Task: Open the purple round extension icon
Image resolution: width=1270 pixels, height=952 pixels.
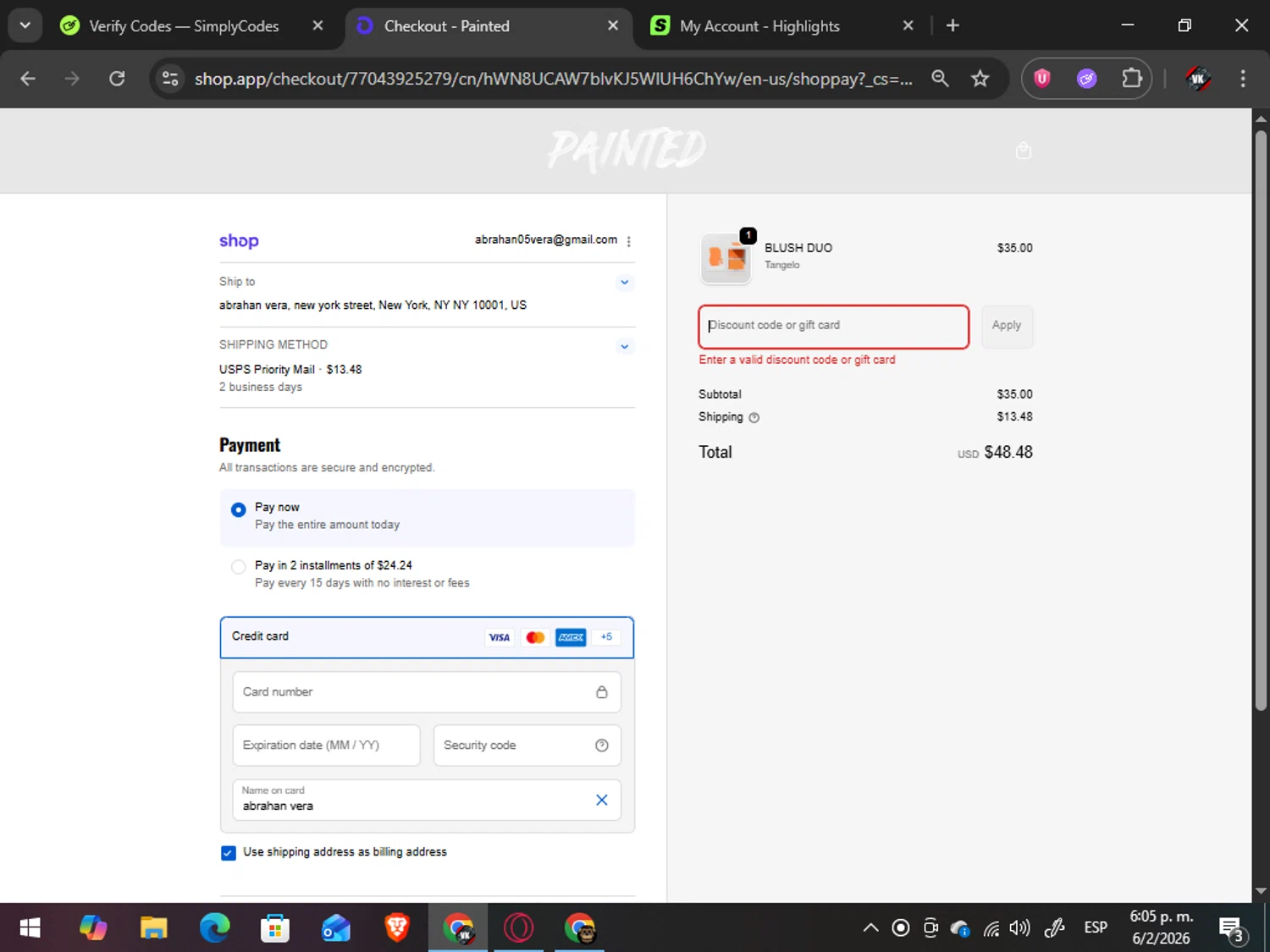Action: (1086, 79)
